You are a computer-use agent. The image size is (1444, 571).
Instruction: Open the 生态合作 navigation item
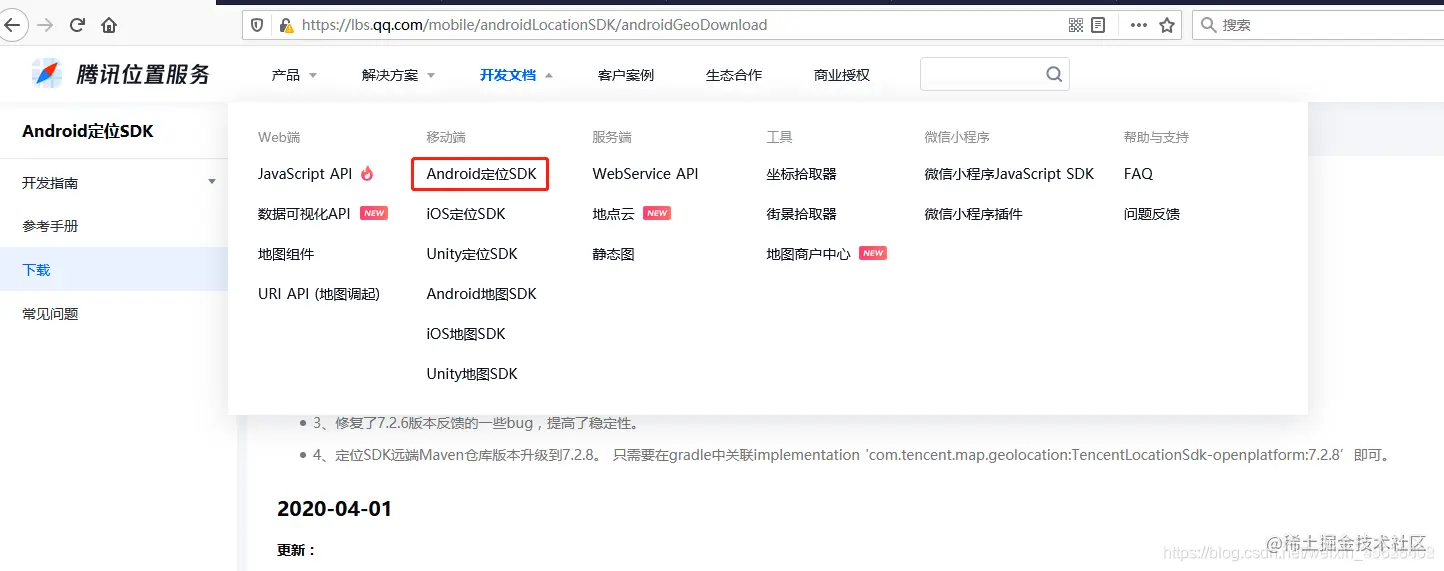click(734, 75)
